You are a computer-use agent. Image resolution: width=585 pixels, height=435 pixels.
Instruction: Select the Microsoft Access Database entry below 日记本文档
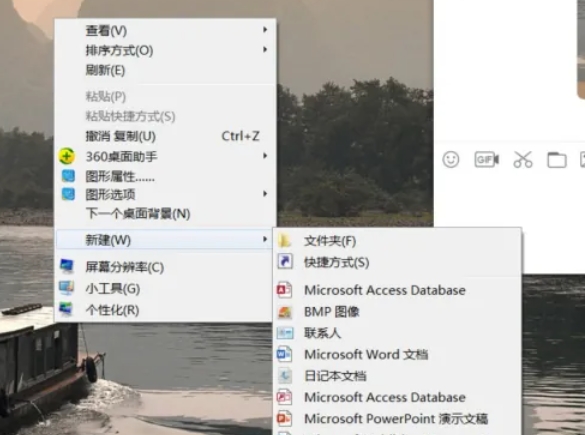coord(398,397)
